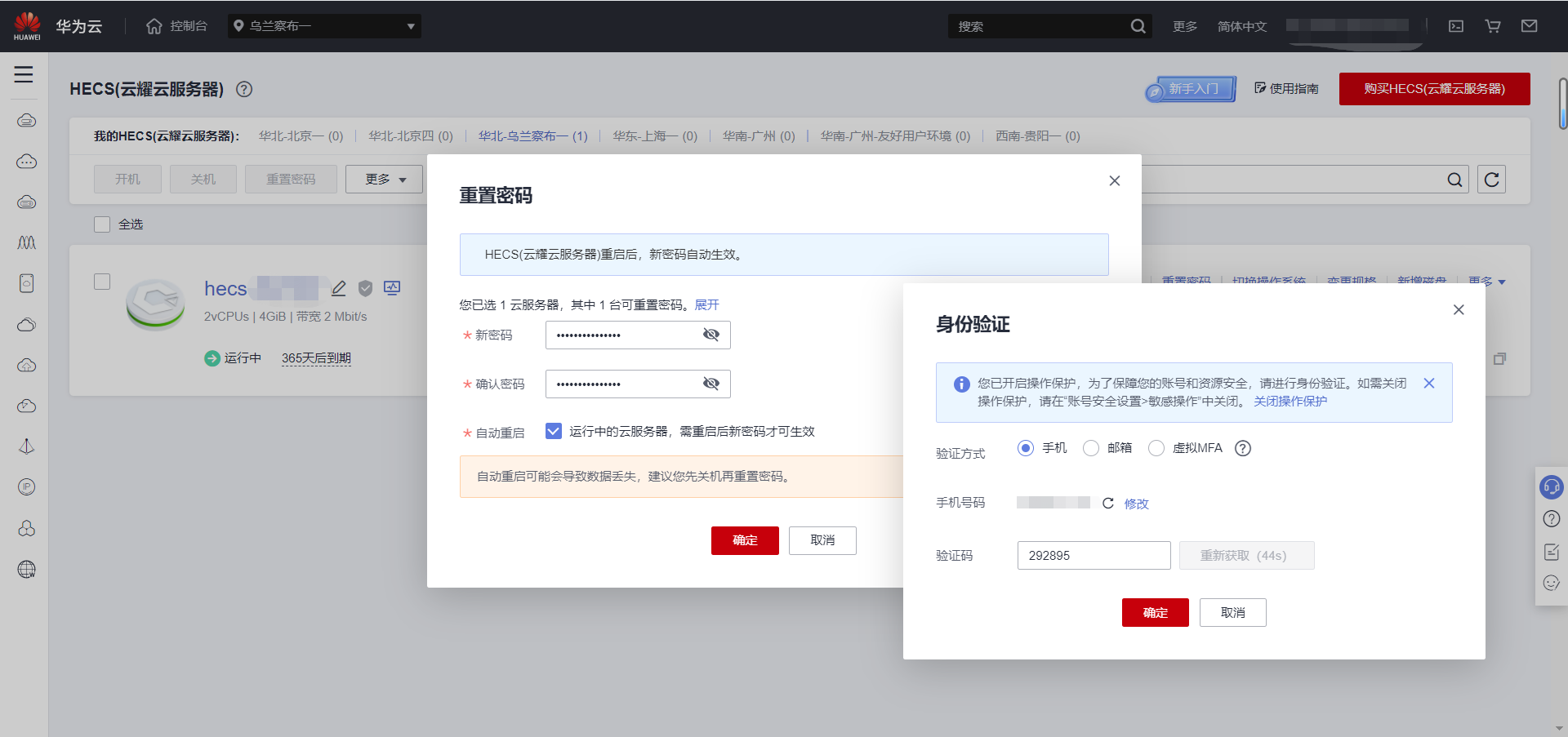Toggle visibility of the 新密码 field
The image size is (1568, 737).
pos(710,335)
